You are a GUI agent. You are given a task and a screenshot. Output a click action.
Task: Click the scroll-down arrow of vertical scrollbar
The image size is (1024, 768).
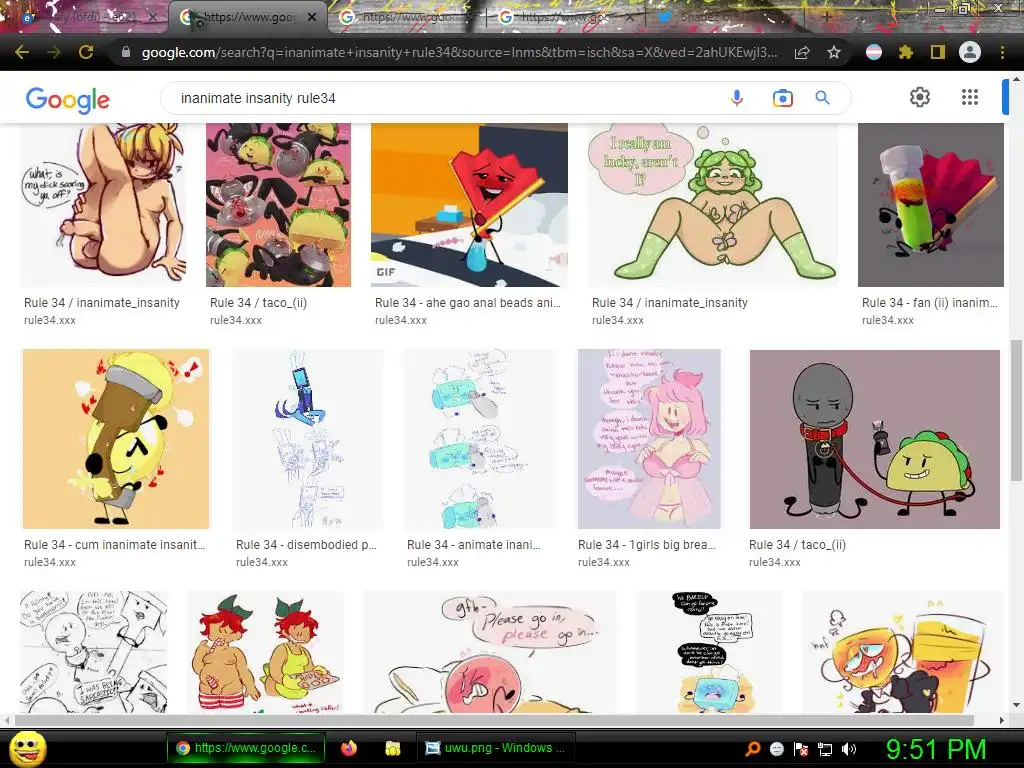[1016, 705]
